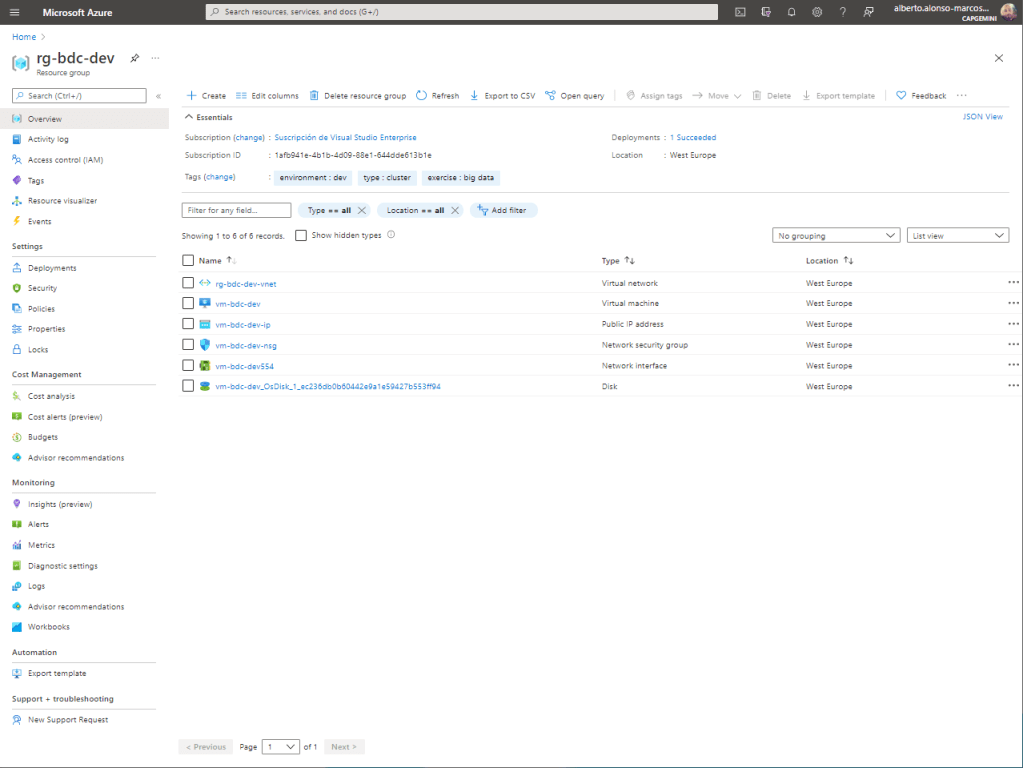Collapse the left sidebar menu
This screenshot has width=1023, height=768.
158,96
